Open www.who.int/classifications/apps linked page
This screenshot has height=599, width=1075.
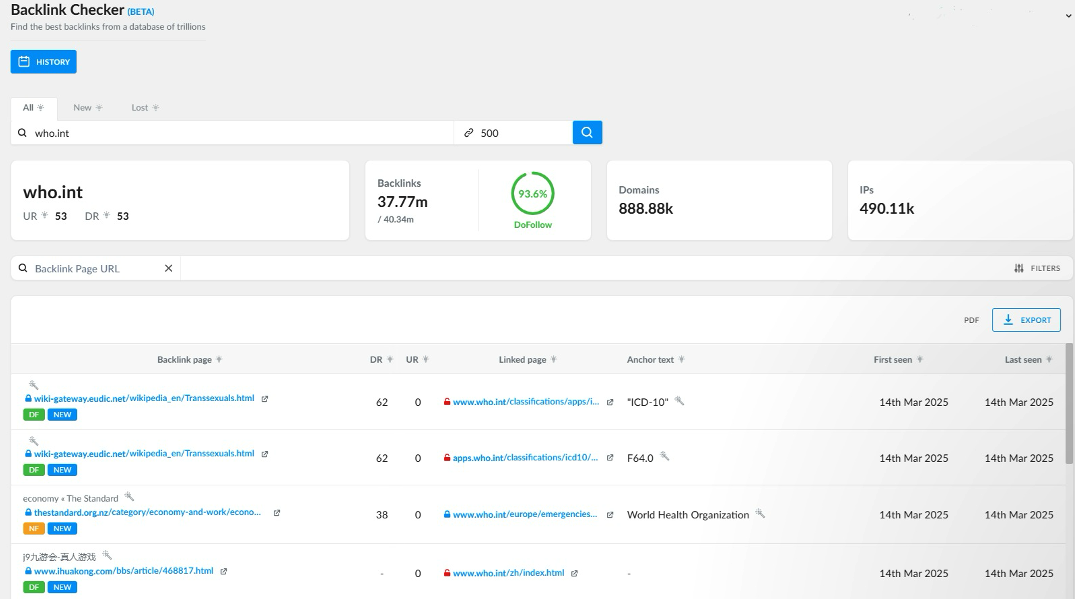[526, 402]
